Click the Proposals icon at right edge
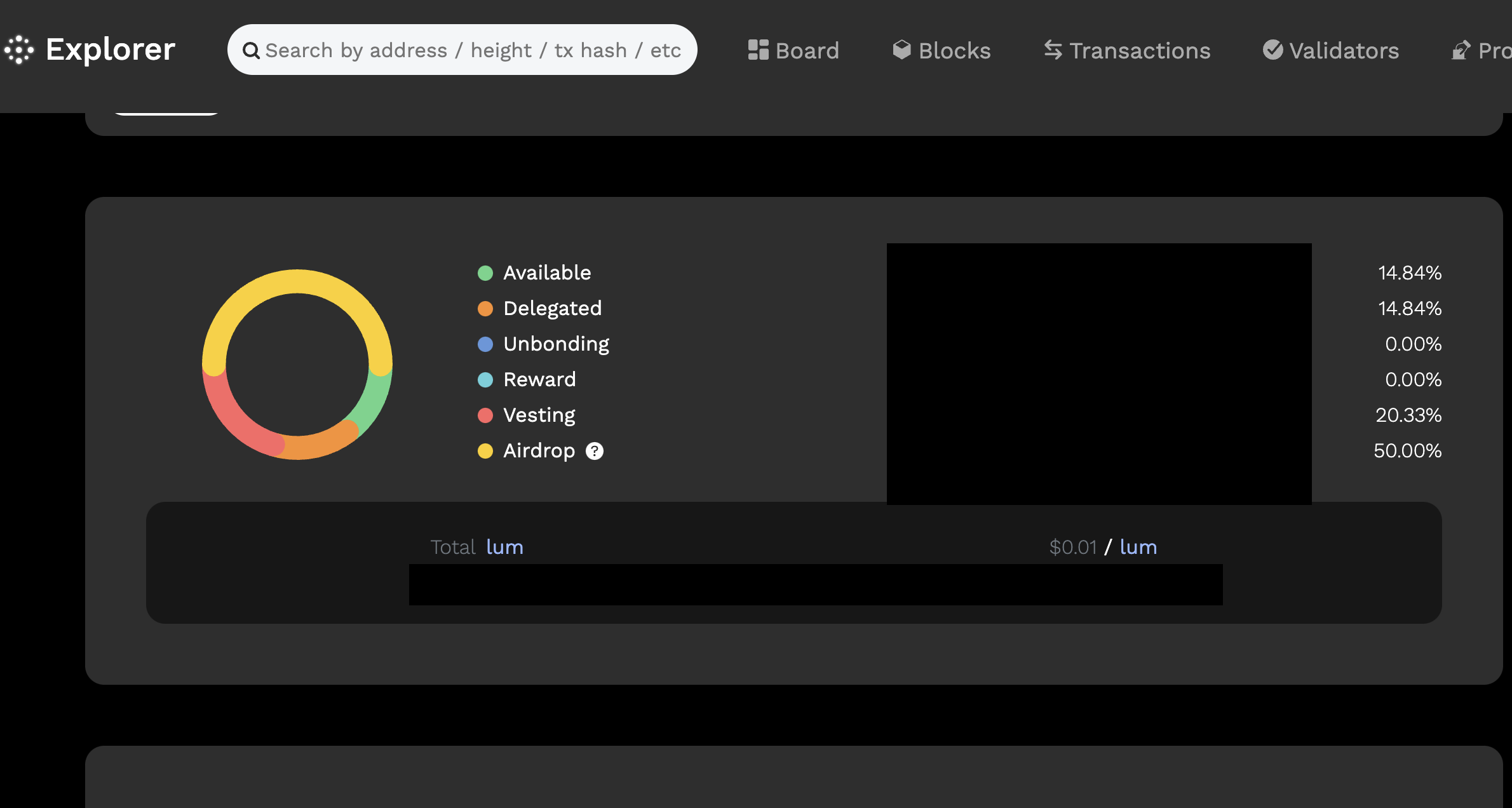Screen dimensions: 1512x808 1461,50
